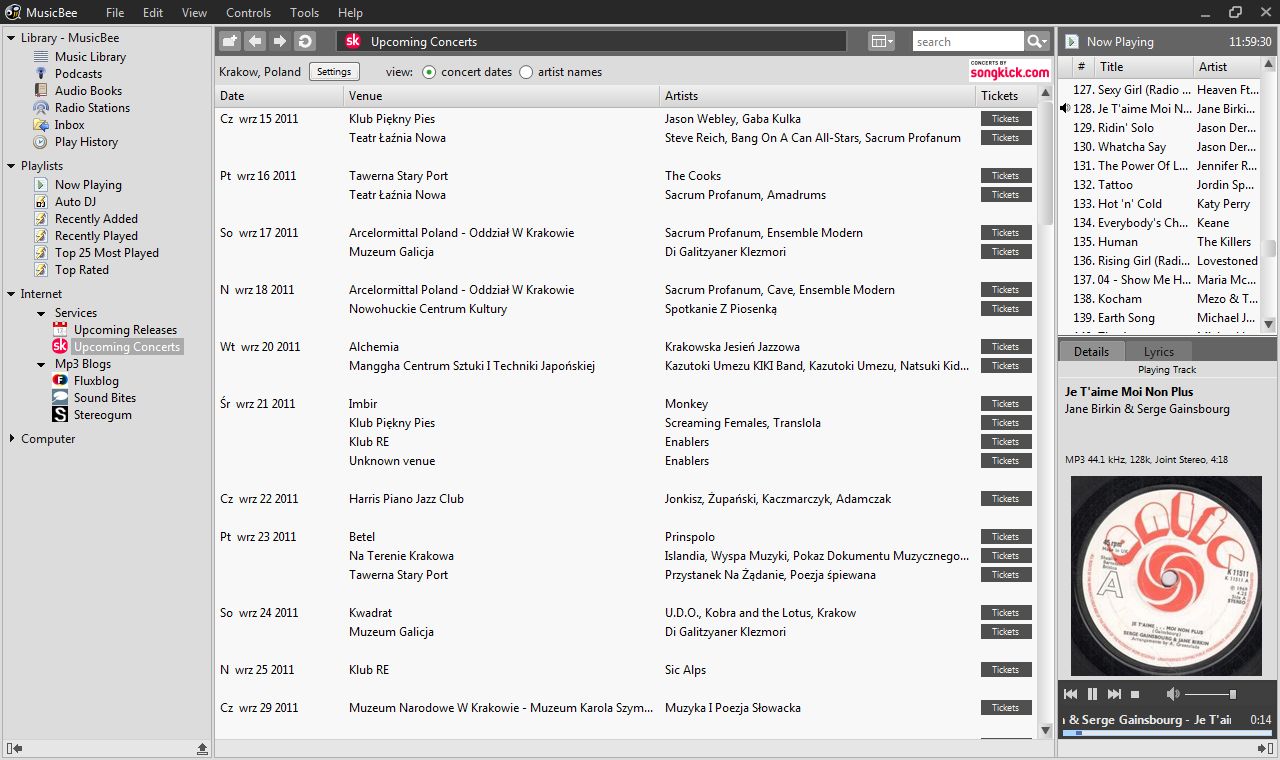This screenshot has width=1280, height=760.
Task: Collapse the Internet section
Action: (x=12, y=294)
